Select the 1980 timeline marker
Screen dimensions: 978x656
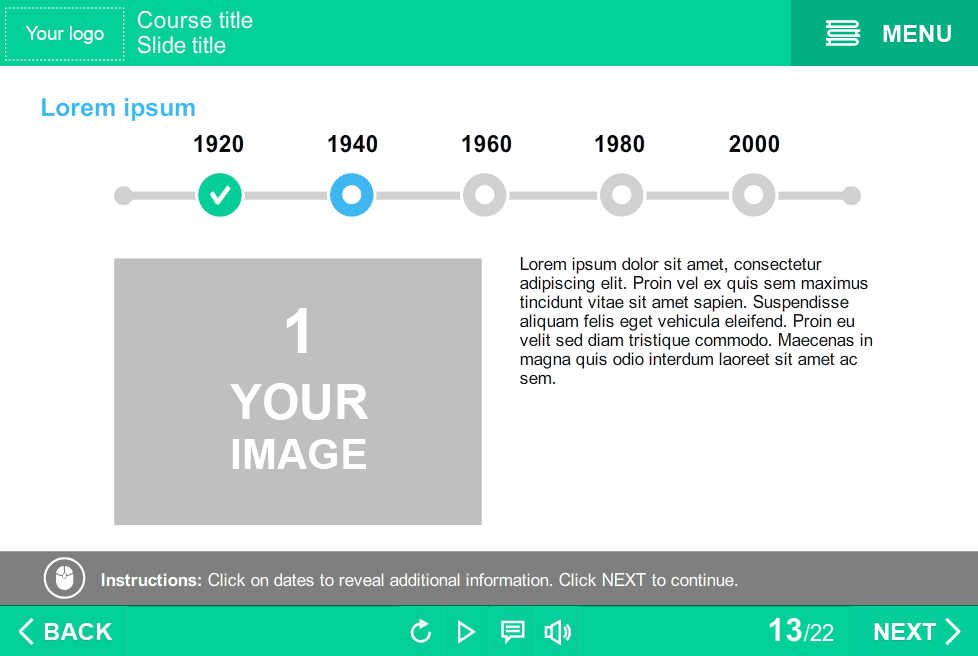pyautogui.click(x=621, y=195)
